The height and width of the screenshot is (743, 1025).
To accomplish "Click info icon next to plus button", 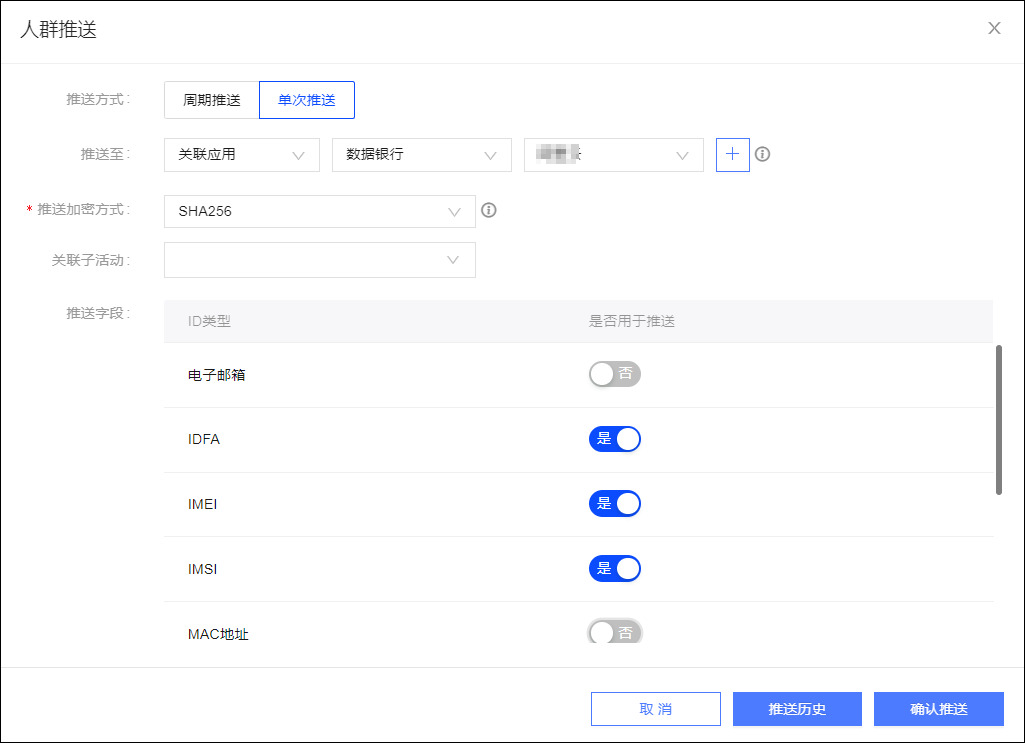I will coord(762,154).
